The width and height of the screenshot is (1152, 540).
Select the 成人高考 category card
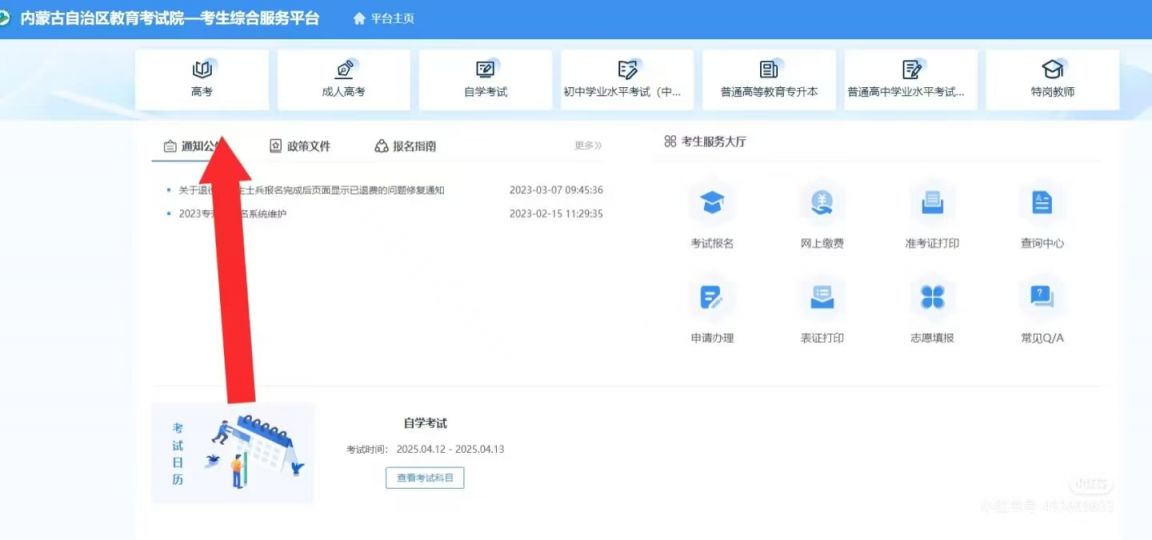pyautogui.click(x=344, y=79)
